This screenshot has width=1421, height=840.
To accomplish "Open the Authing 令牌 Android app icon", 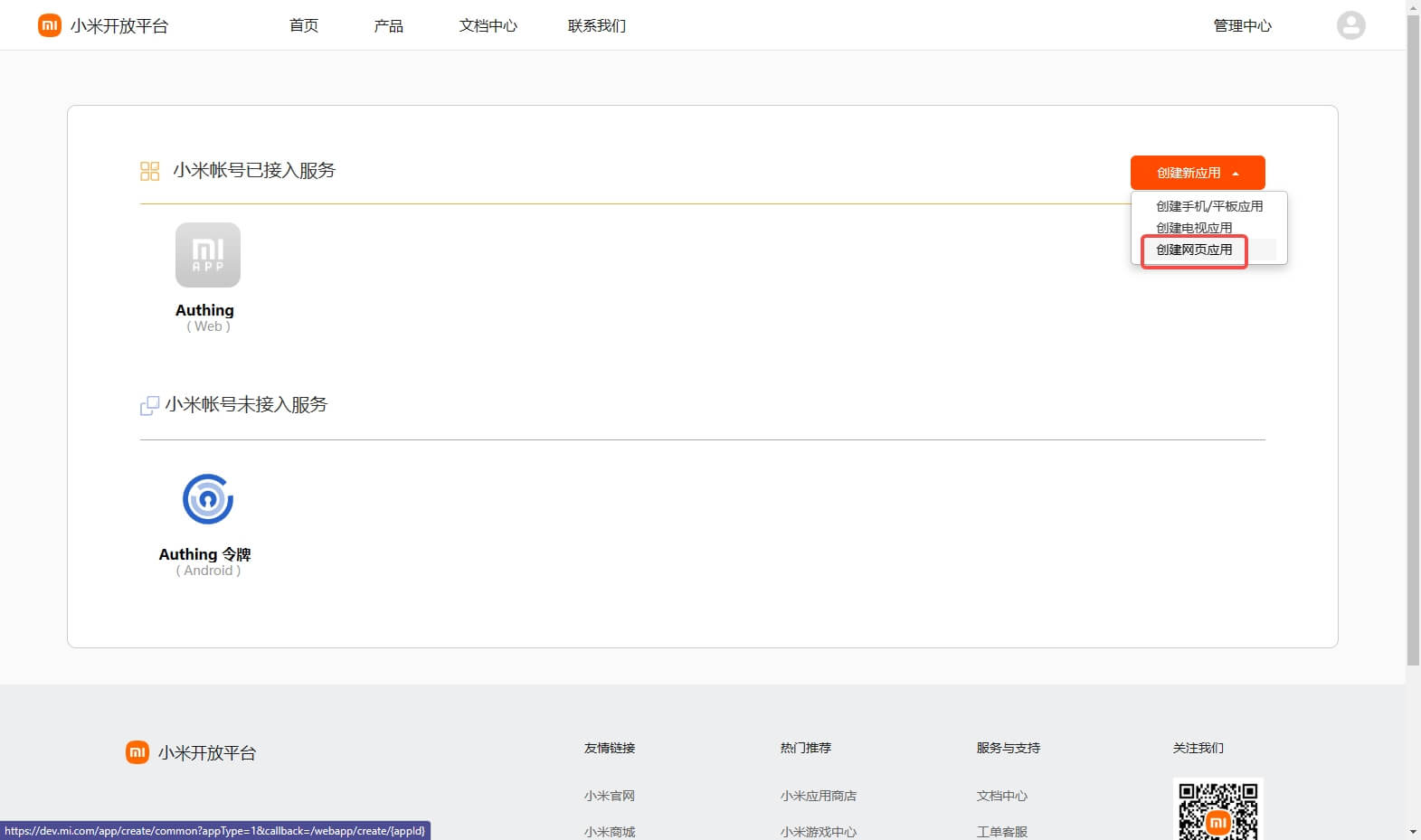I will pos(208,499).
